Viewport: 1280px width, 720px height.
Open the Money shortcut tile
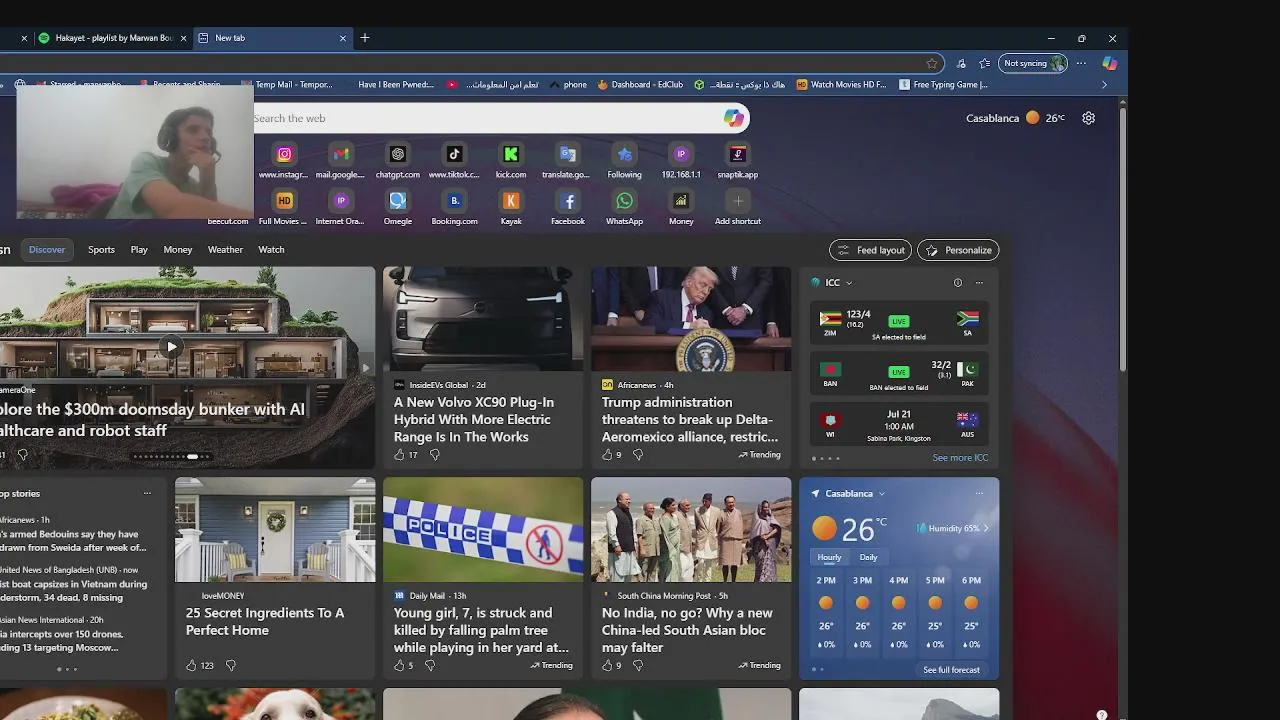(681, 201)
